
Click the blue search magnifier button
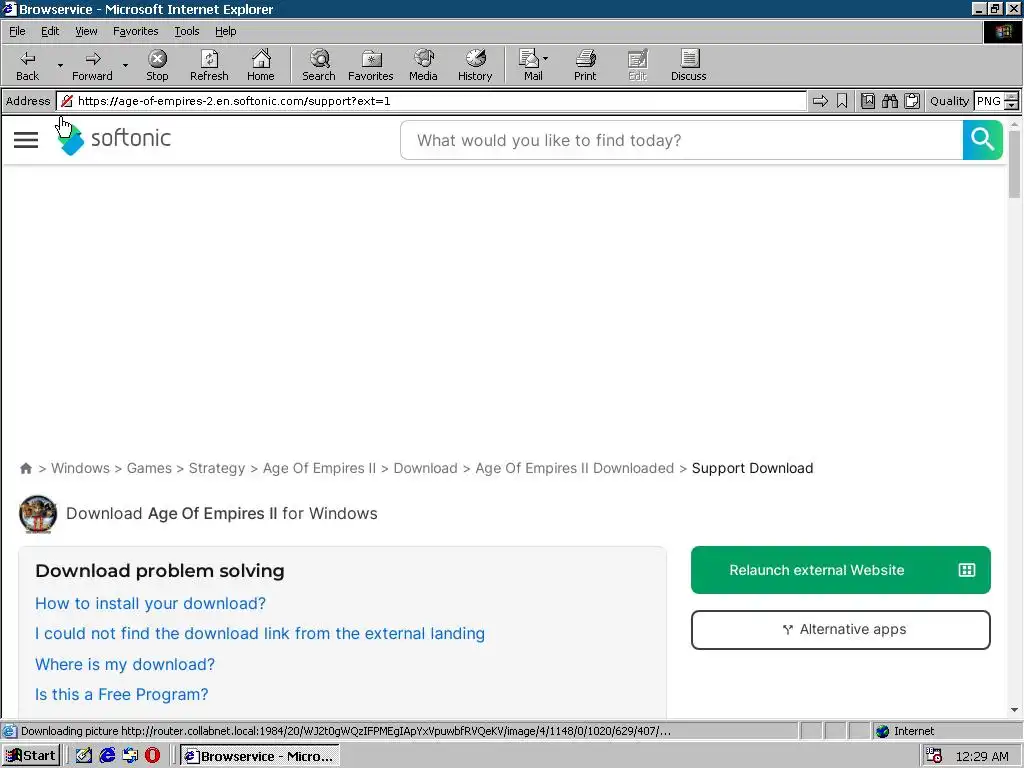[982, 140]
